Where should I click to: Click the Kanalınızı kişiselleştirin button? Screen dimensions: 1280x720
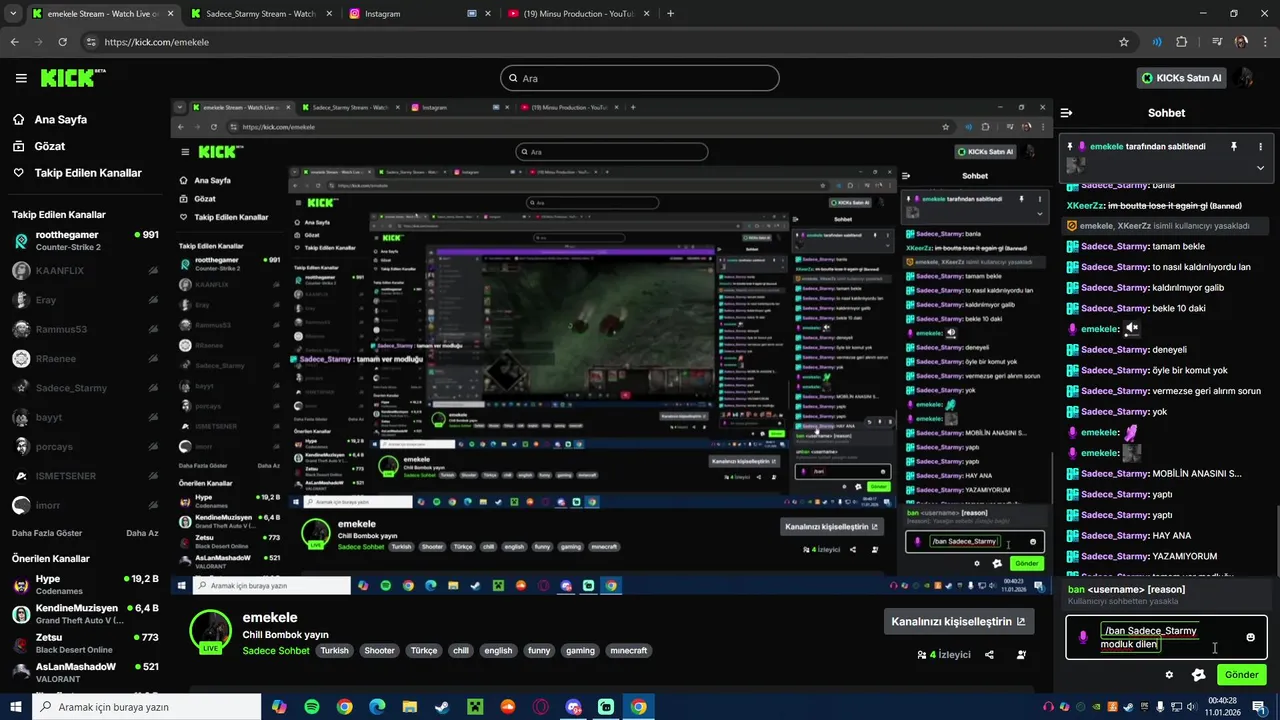click(958, 621)
